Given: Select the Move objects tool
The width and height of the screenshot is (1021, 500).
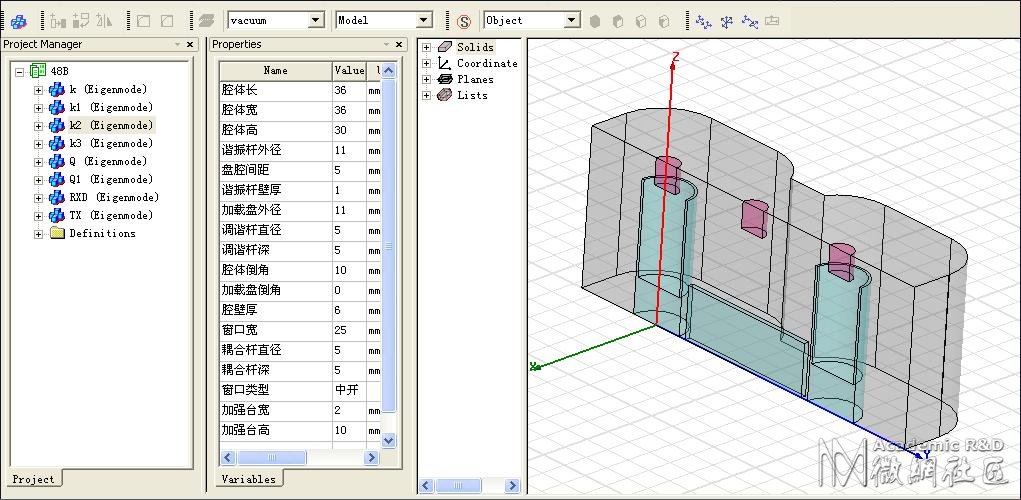Looking at the screenshot, I should [59, 21].
